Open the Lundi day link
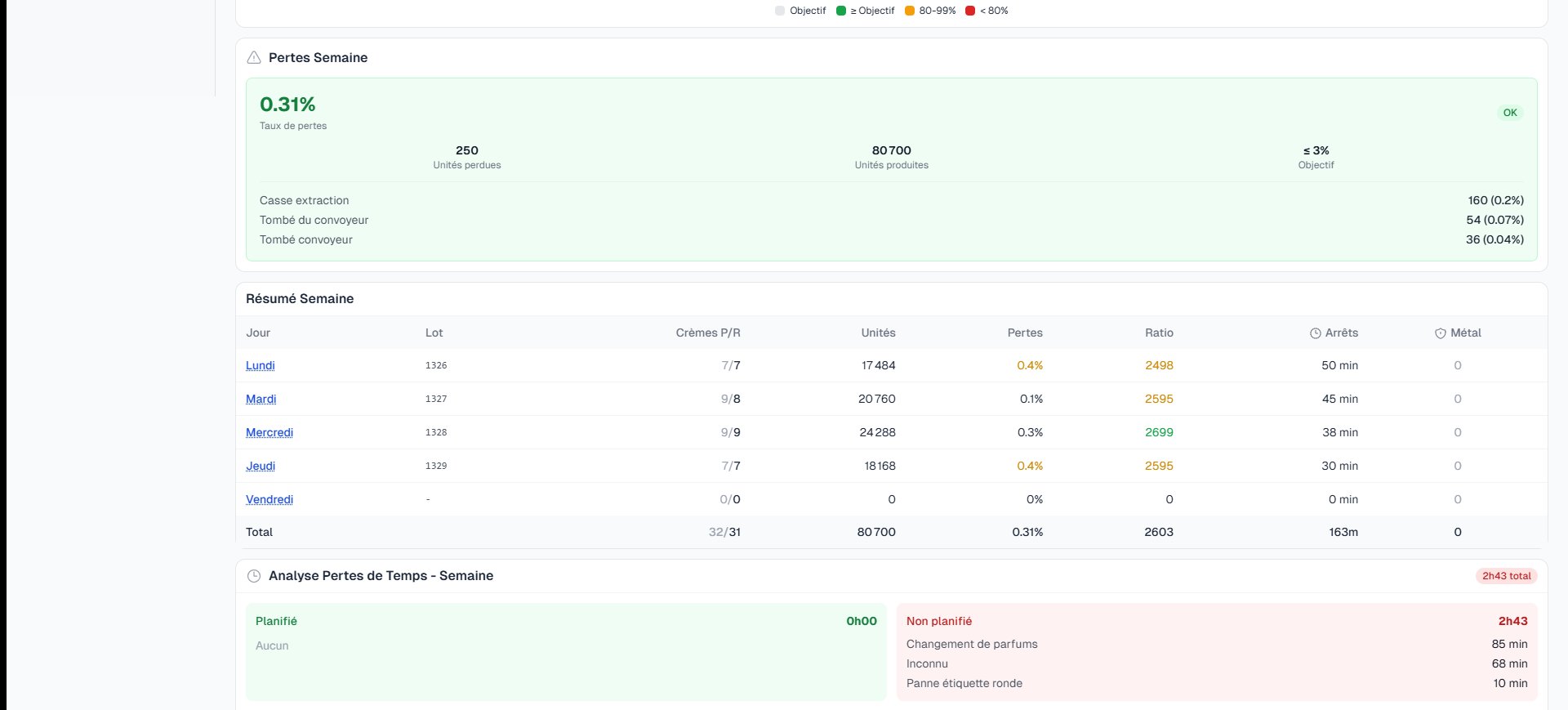This screenshot has width=1568, height=710. click(x=261, y=365)
